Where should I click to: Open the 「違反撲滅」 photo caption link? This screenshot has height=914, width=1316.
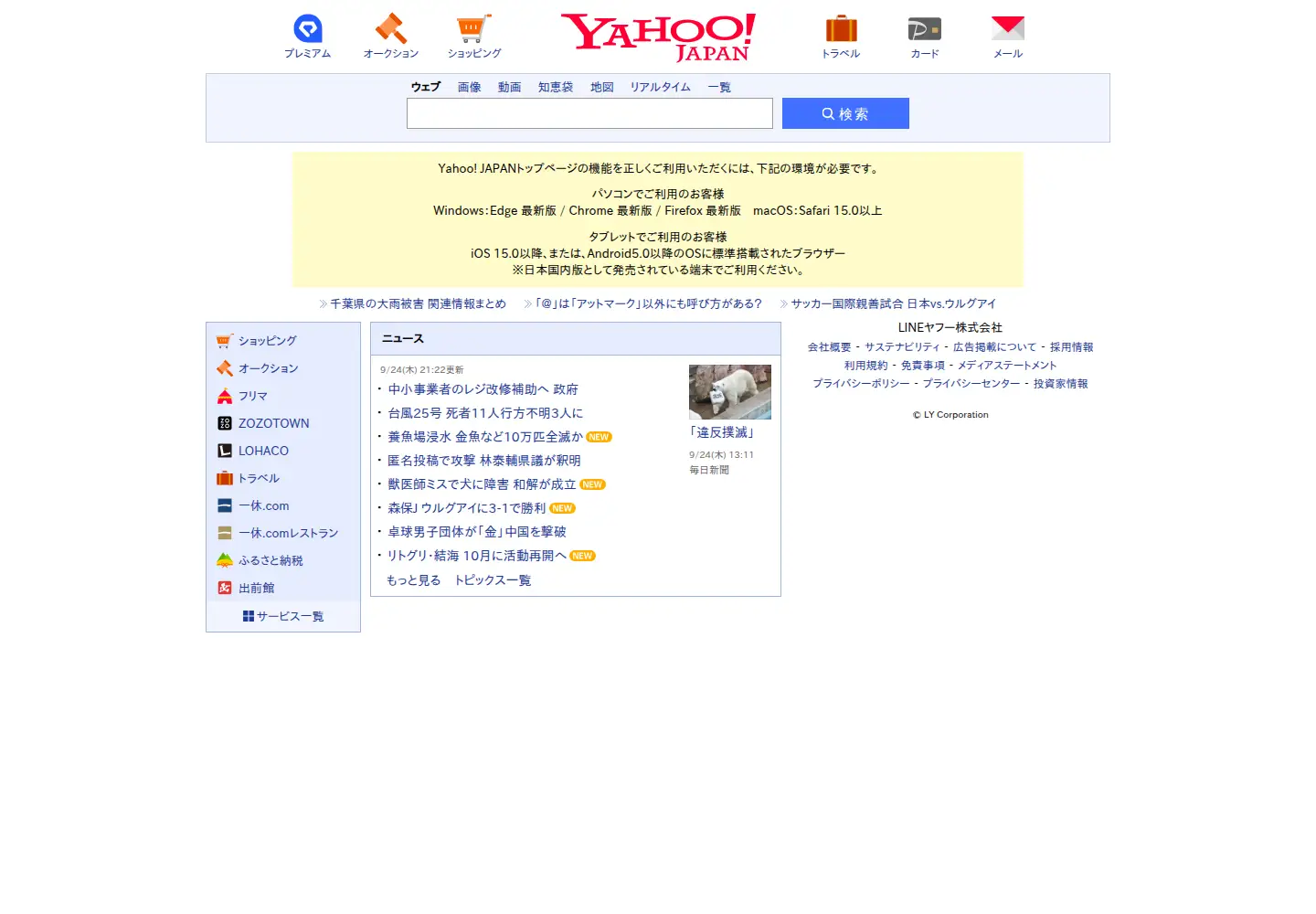pos(722,432)
